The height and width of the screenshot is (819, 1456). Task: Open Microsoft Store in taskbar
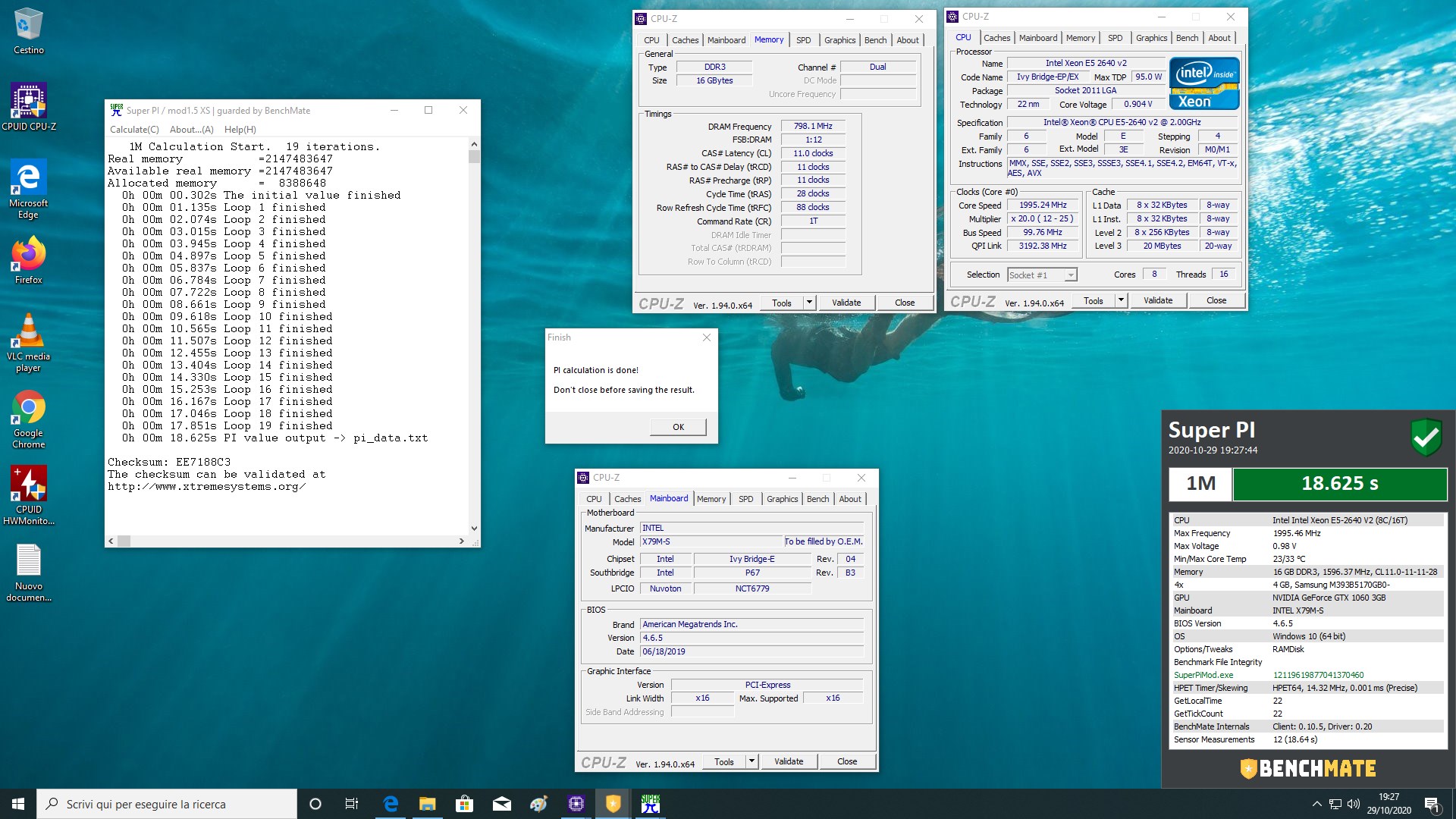tap(464, 804)
